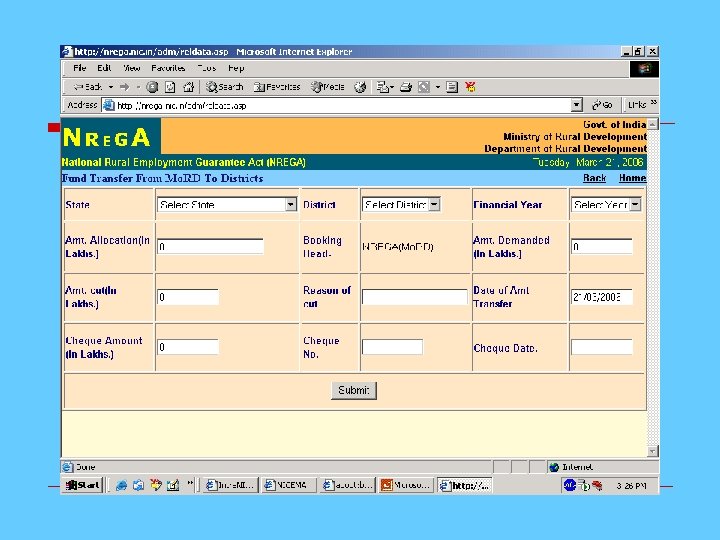This screenshot has height=540, width=720.
Task: Click the Windows logo throbber icon
Action: 644,68
